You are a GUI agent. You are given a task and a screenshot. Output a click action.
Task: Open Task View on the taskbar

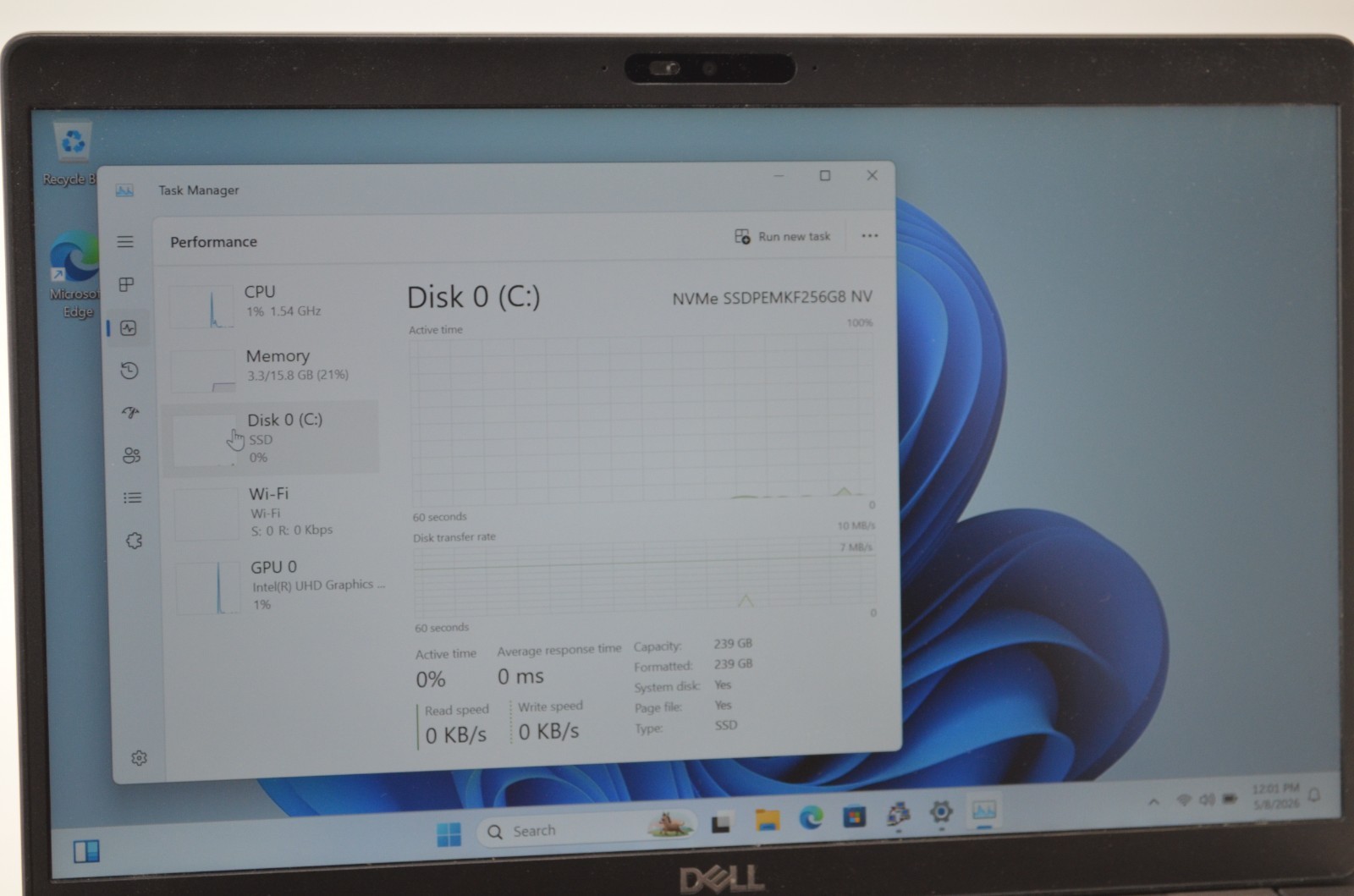click(x=721, y=823)
